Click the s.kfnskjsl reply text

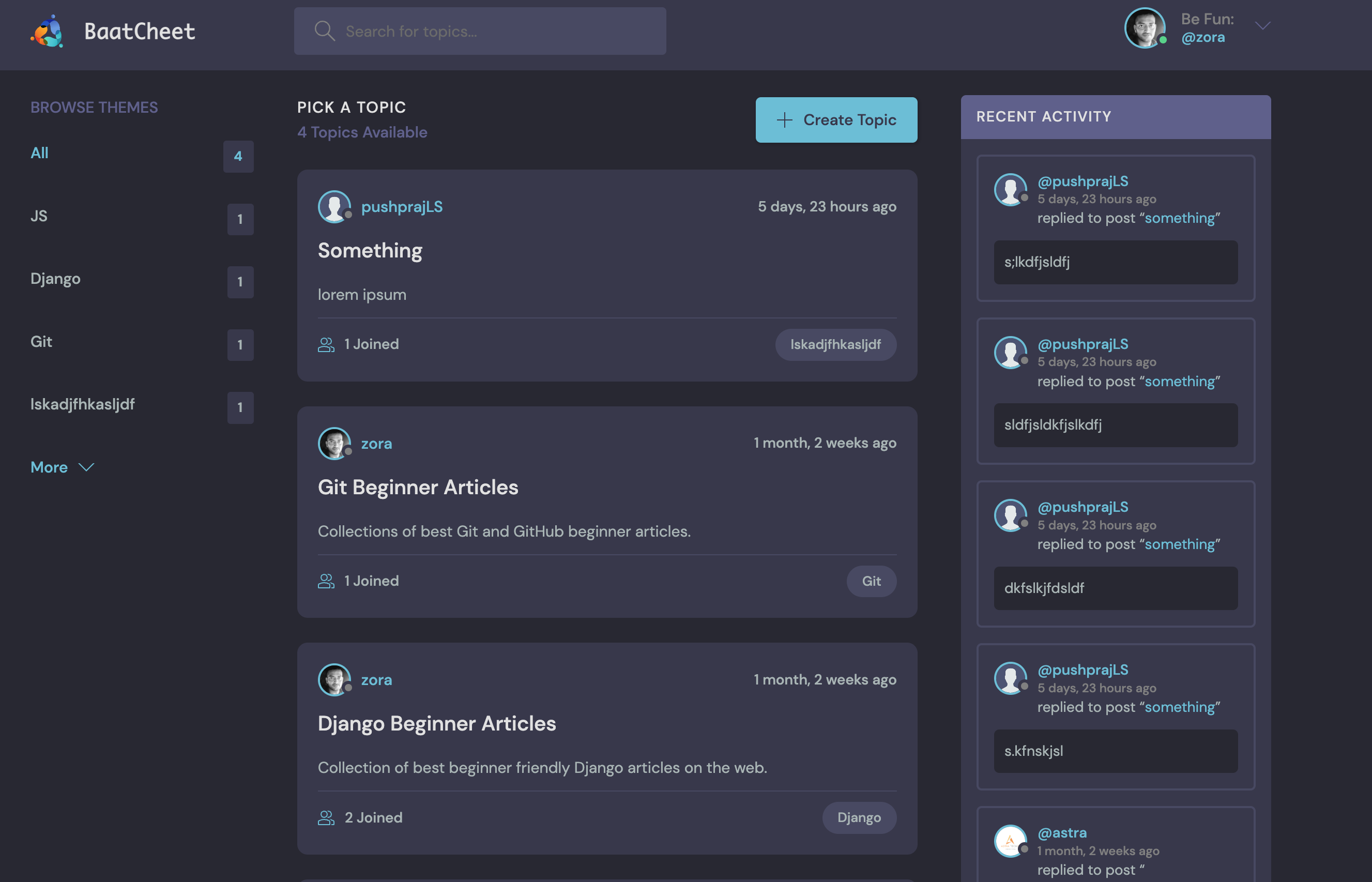[x=1033, y=751]
